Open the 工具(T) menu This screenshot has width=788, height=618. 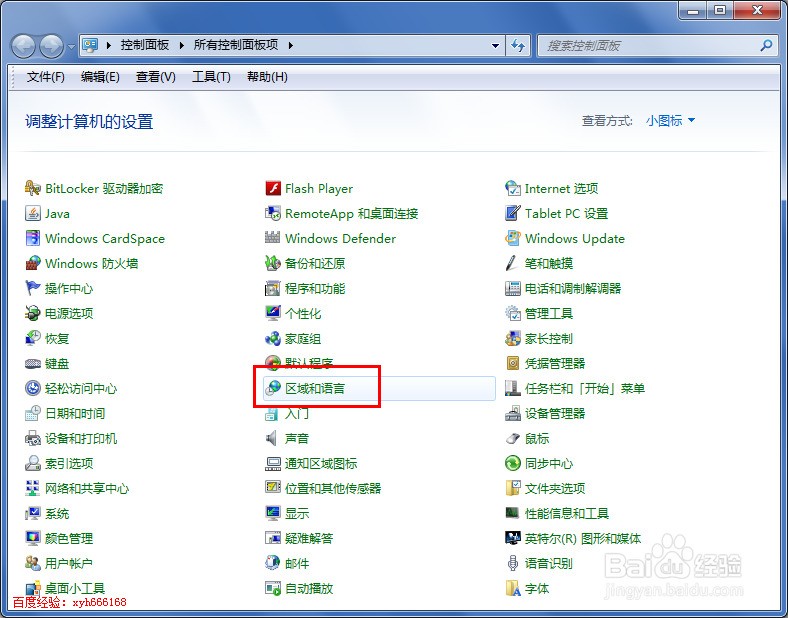tap(211, 77)
